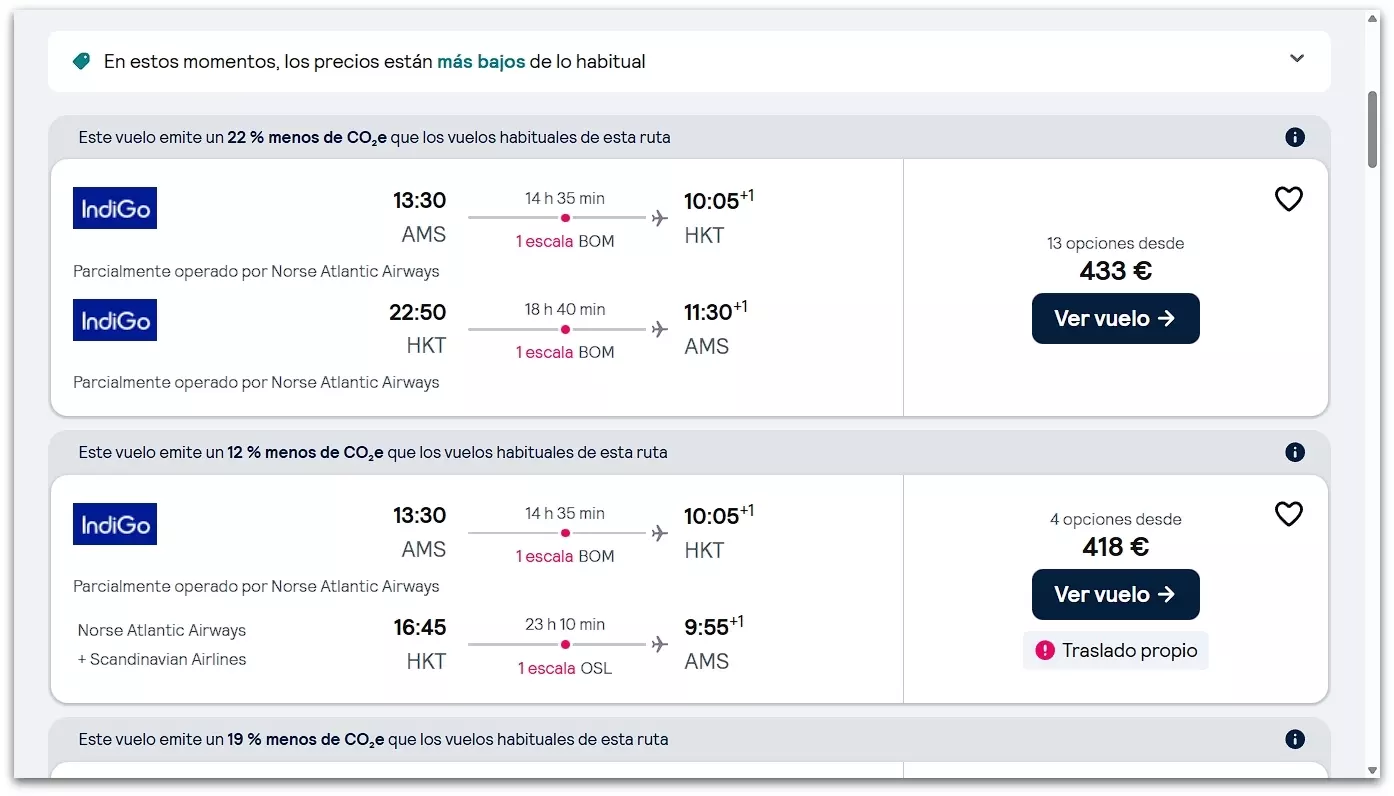The image size is (1394, 796).
Task: Click the scrollbar up arrow
Action: pos(1372,19)
